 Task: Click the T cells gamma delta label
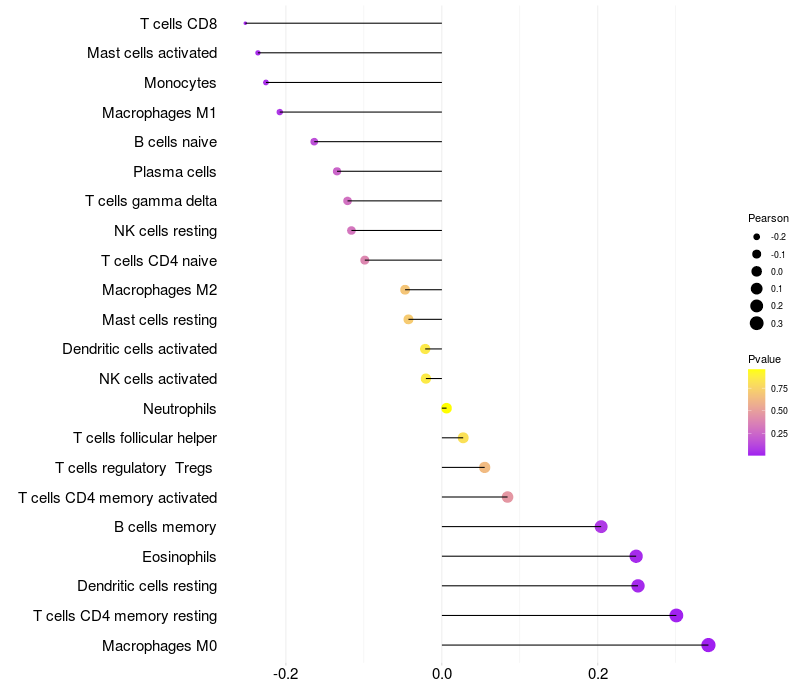(151, 201)
